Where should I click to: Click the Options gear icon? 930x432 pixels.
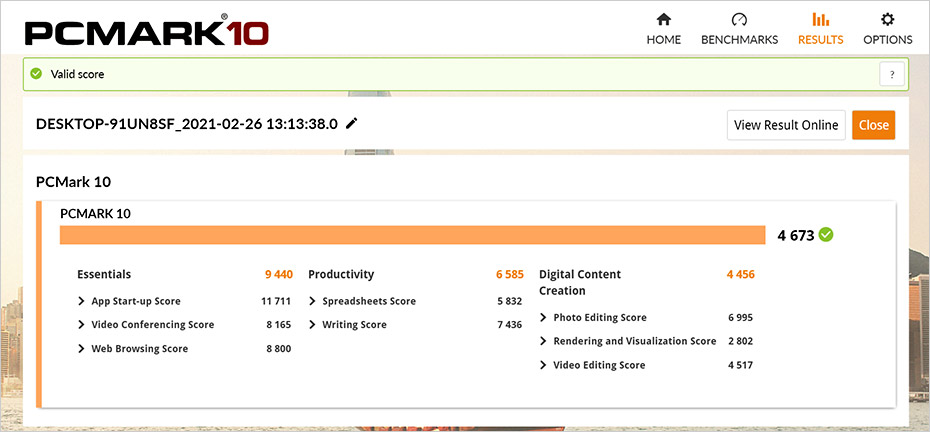tap(887, 20)
